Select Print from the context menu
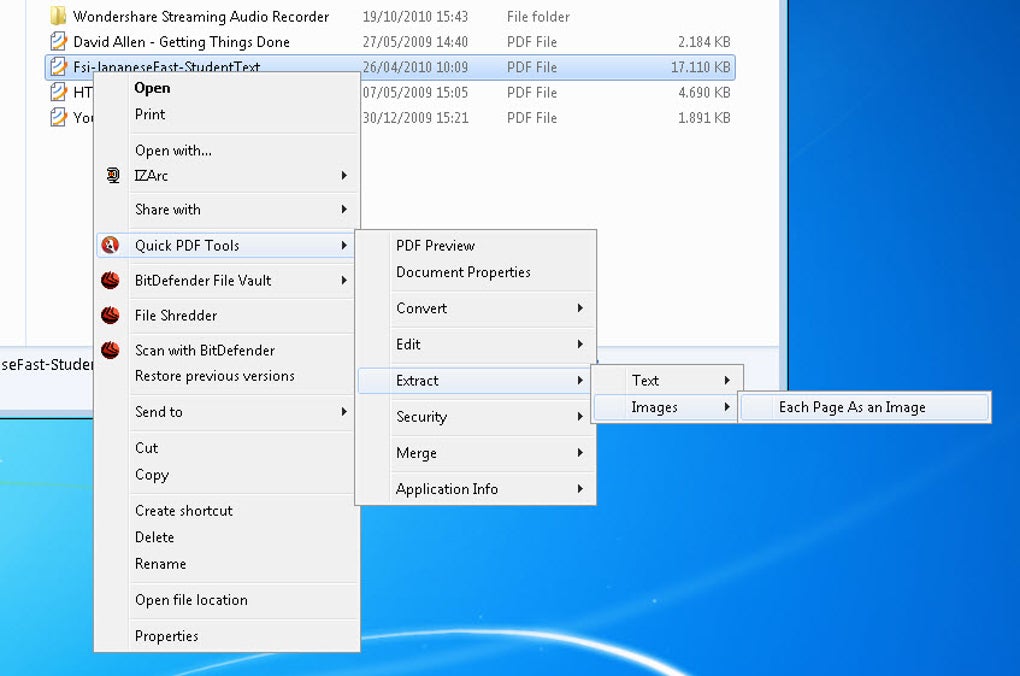The image size is (1020, 676). [x=150, y=114]
